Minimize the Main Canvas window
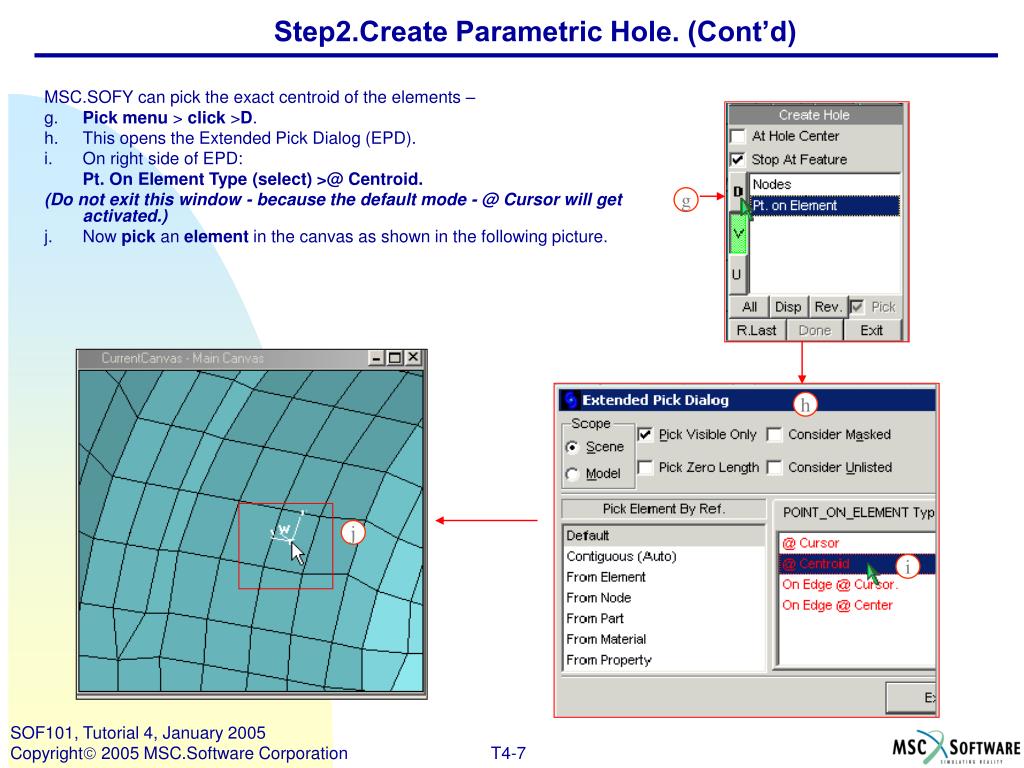1024x768 pixels. [x=376, y=358]
